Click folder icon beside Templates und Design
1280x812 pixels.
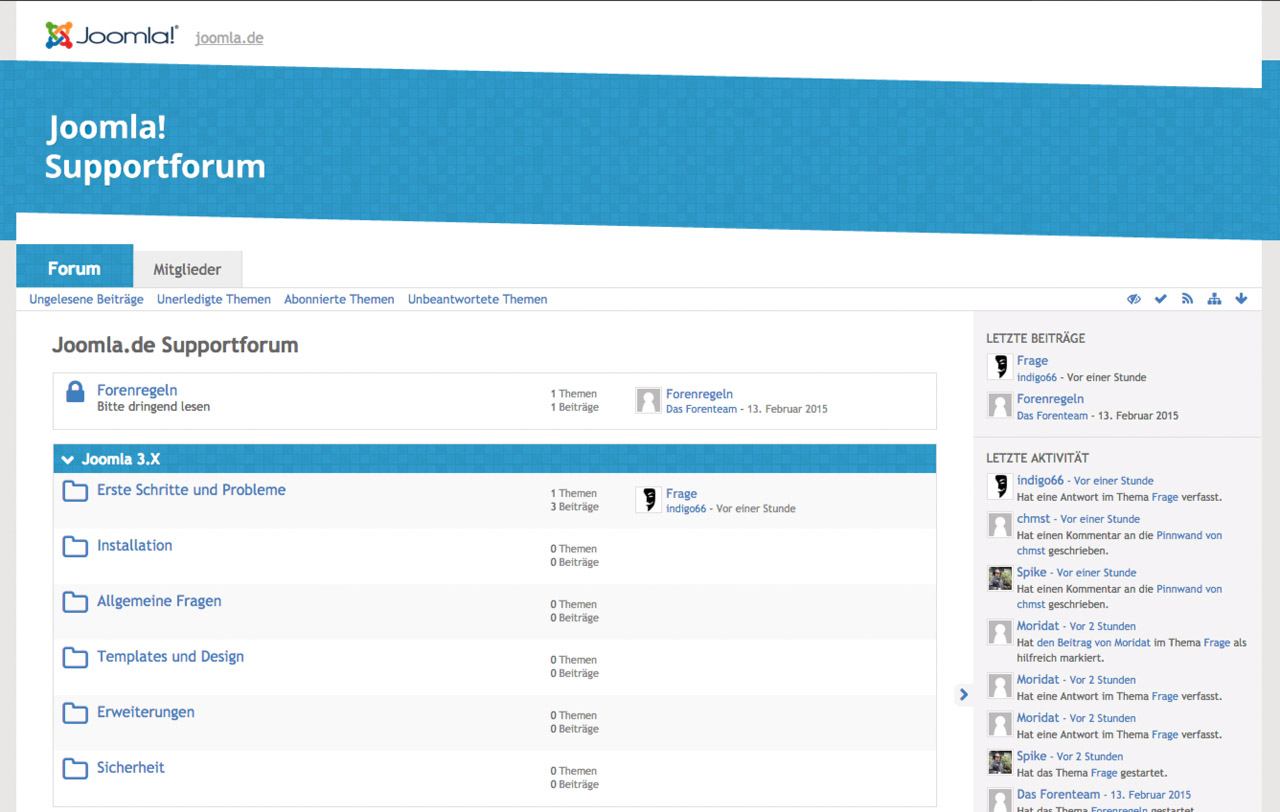click(x=75, y=658)
